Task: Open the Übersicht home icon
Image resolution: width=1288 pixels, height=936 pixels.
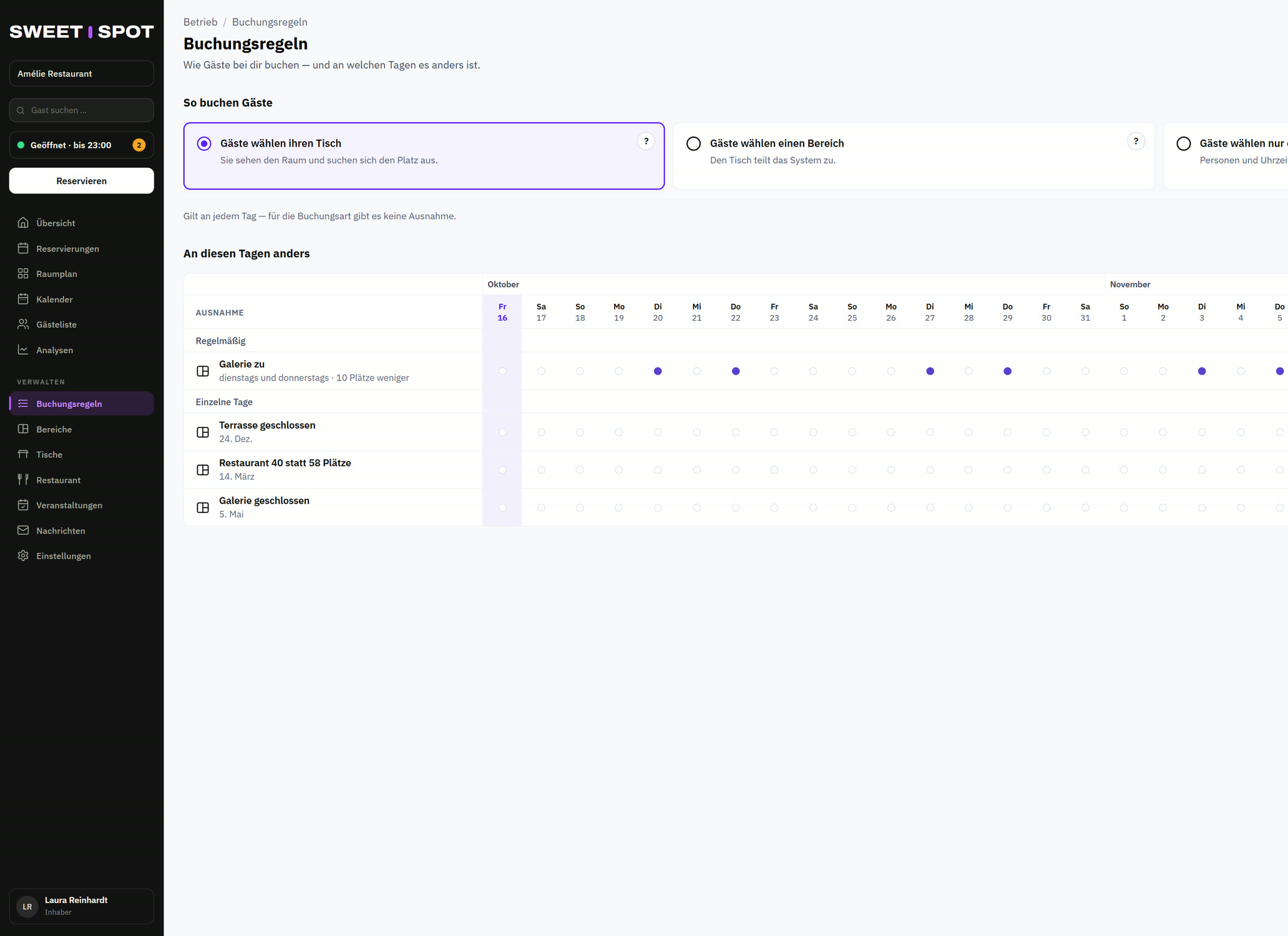Action: [23, 223]
